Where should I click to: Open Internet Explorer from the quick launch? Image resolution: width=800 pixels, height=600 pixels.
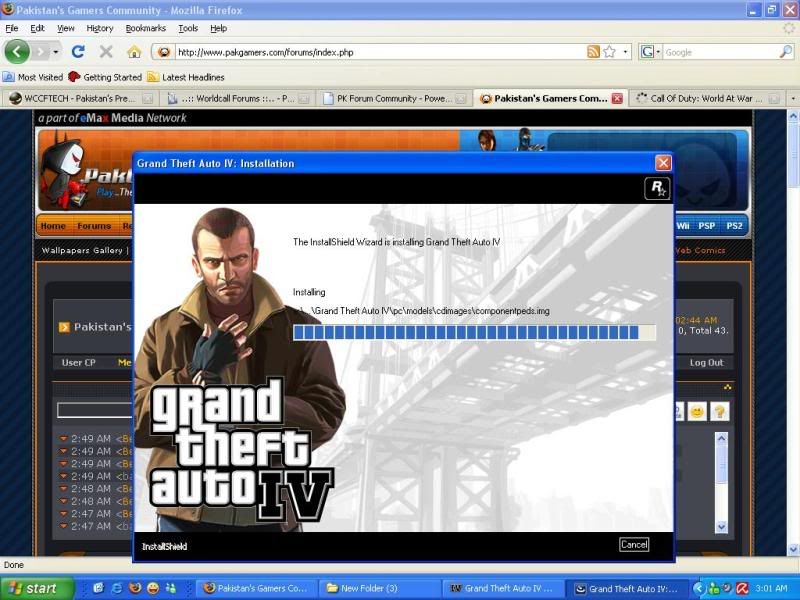[x=116, y=588]
